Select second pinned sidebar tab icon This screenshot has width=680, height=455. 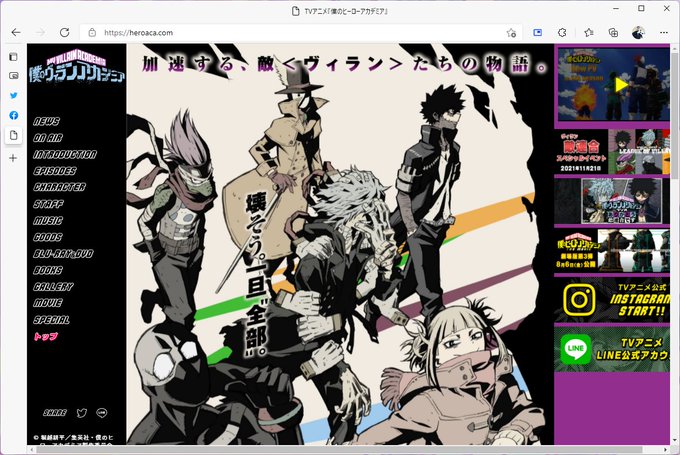[13, 76]
